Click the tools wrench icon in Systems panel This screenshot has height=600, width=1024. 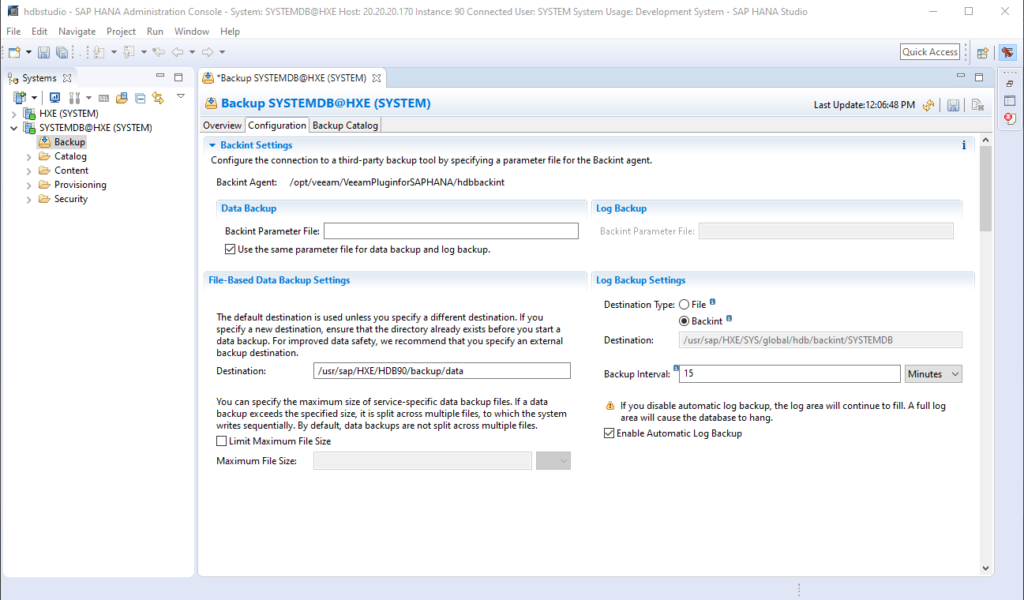click(74, 98)
